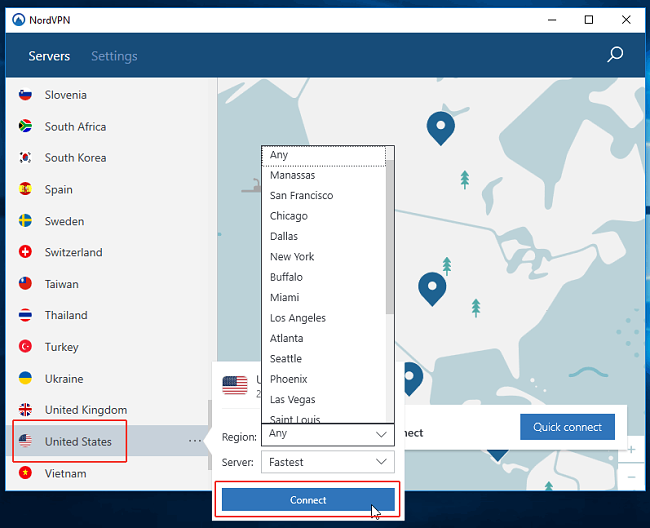
Task: Select United States in the country list
Action: click(109, 441)
